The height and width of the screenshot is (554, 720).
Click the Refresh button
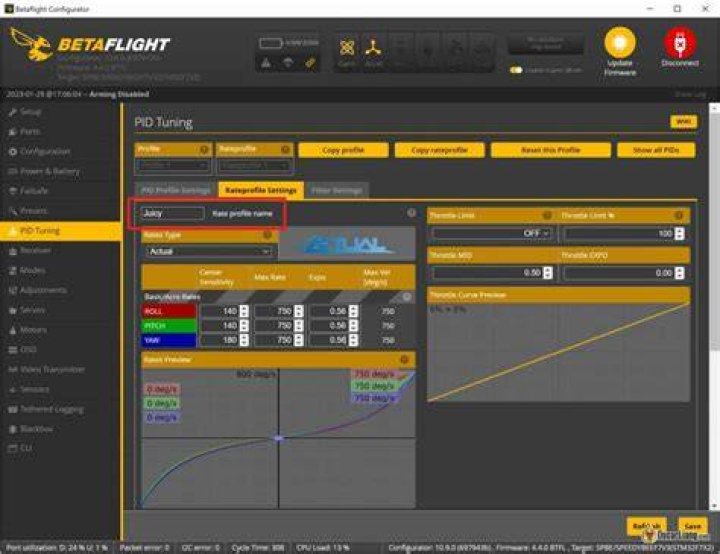point(647,526)
